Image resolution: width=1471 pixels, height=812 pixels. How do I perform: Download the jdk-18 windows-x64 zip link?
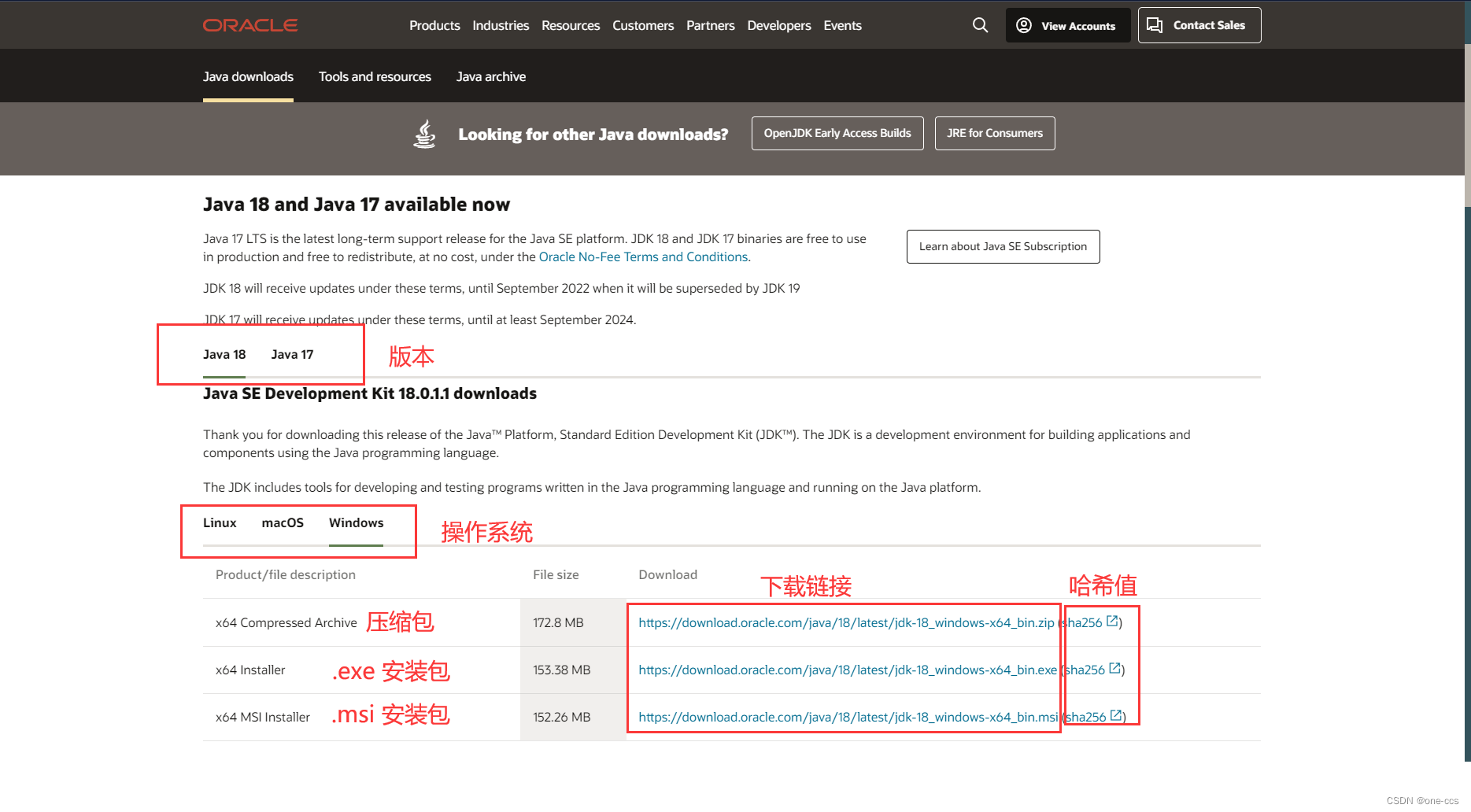tap(846, 622)
